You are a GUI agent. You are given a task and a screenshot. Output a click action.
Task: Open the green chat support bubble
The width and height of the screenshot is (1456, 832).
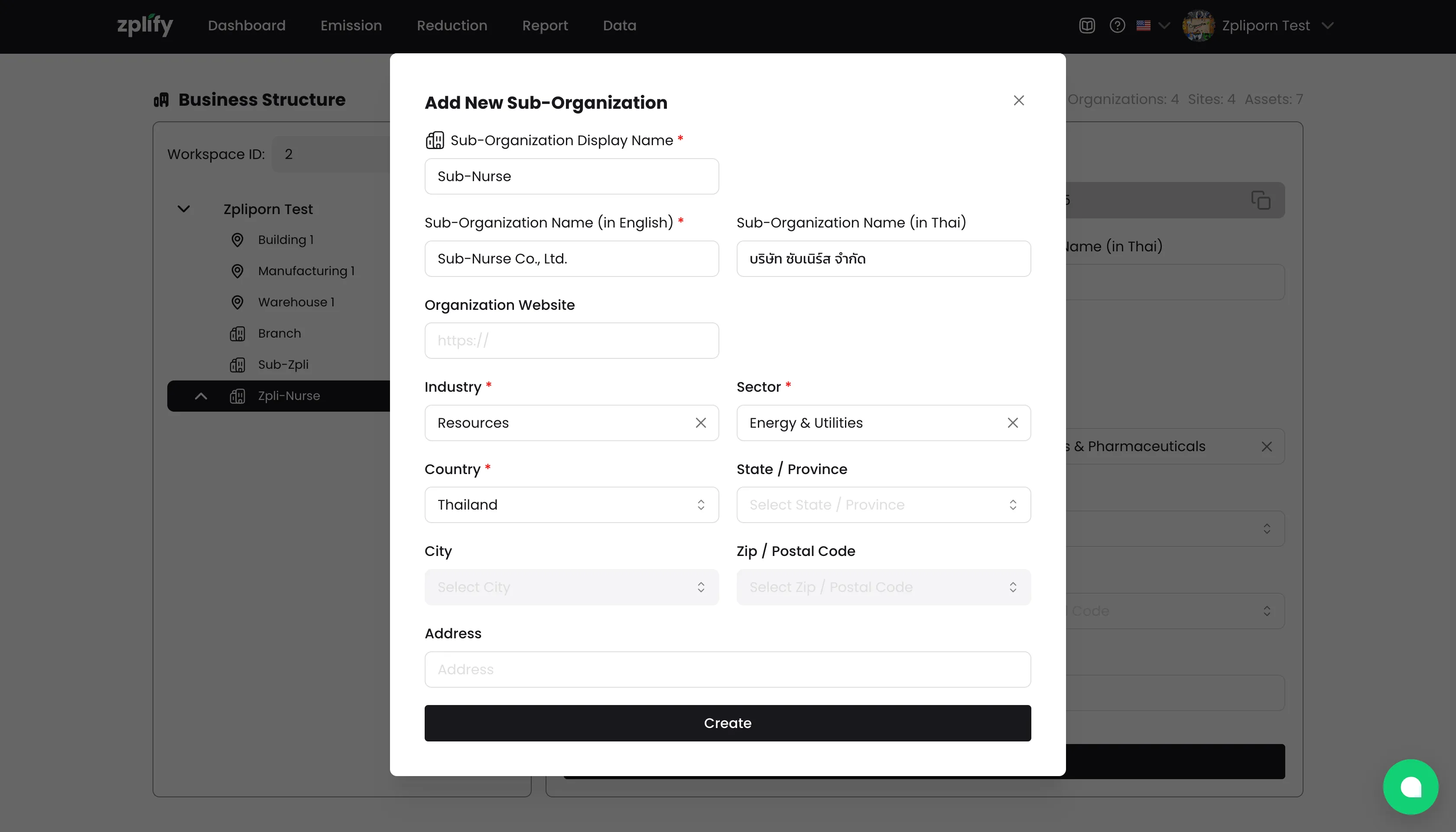tap(1410, 787)
